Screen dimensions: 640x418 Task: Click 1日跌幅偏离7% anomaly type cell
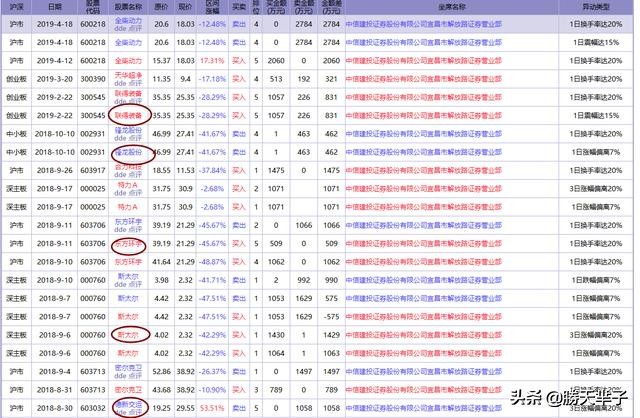[x=596, y=280]
